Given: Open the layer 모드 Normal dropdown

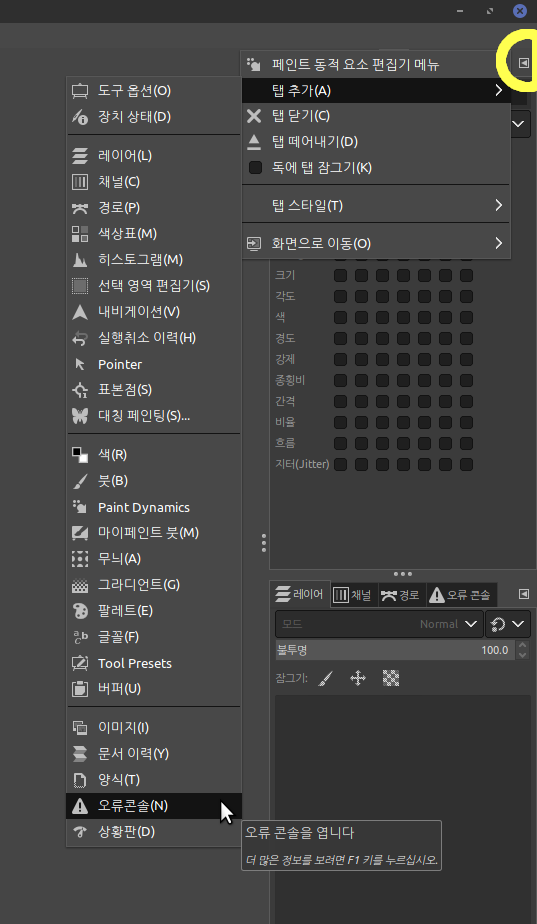Looking at the screenshot, I should tap(379, 624).
